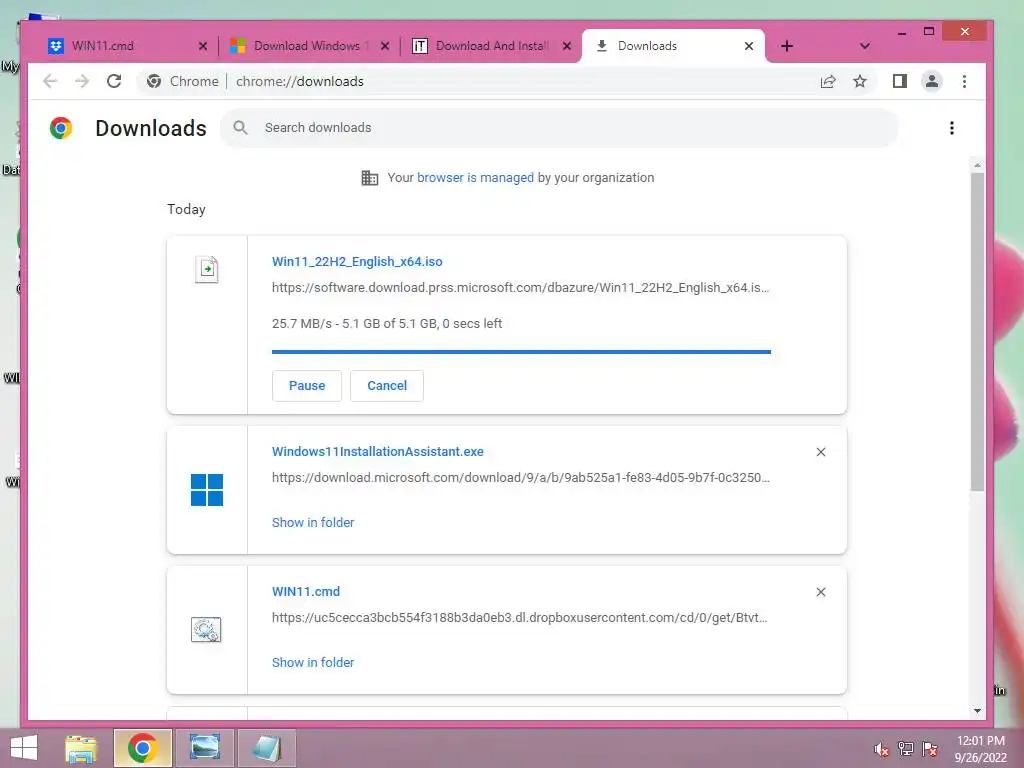
Task: Open the Chrome three-dot main menu
Action: tap(965, 81)
